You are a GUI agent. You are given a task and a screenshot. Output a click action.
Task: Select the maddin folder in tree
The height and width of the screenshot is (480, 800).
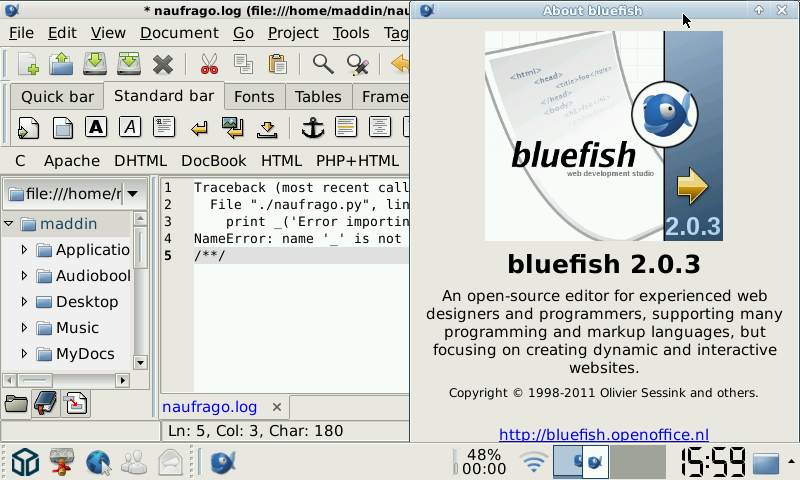(68, 224)
